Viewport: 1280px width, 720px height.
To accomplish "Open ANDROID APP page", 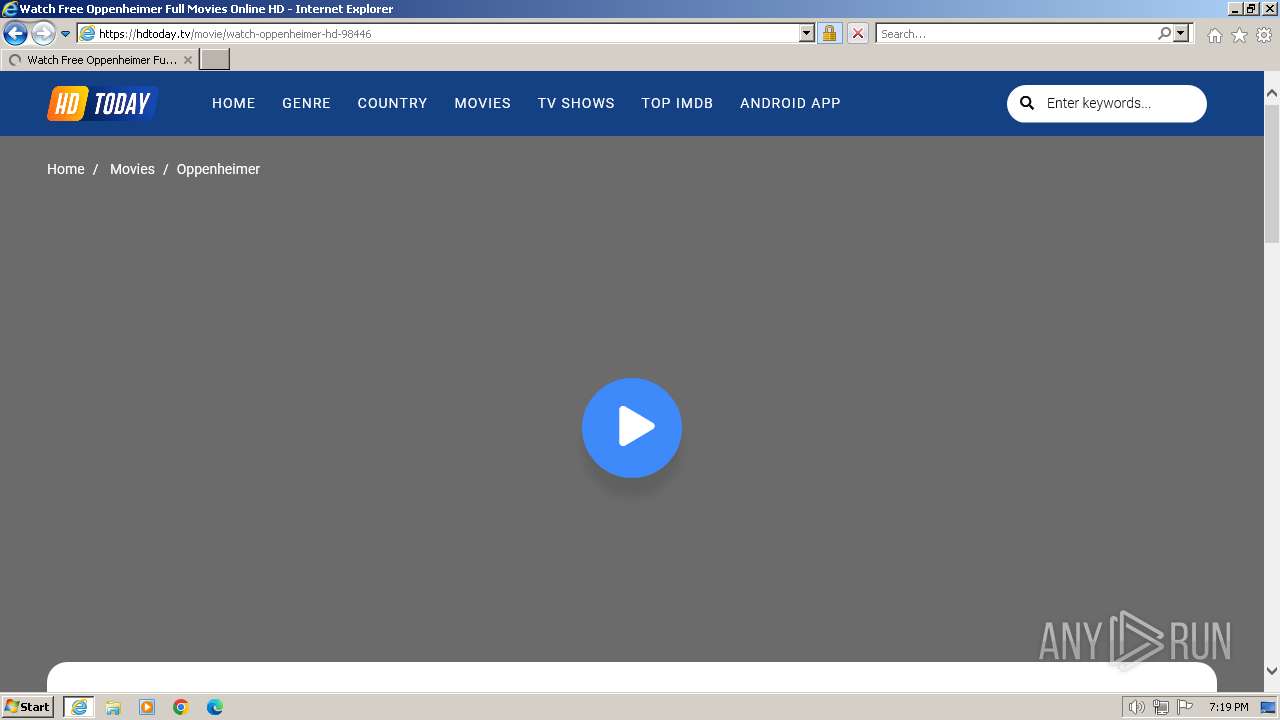I will 790,103.
